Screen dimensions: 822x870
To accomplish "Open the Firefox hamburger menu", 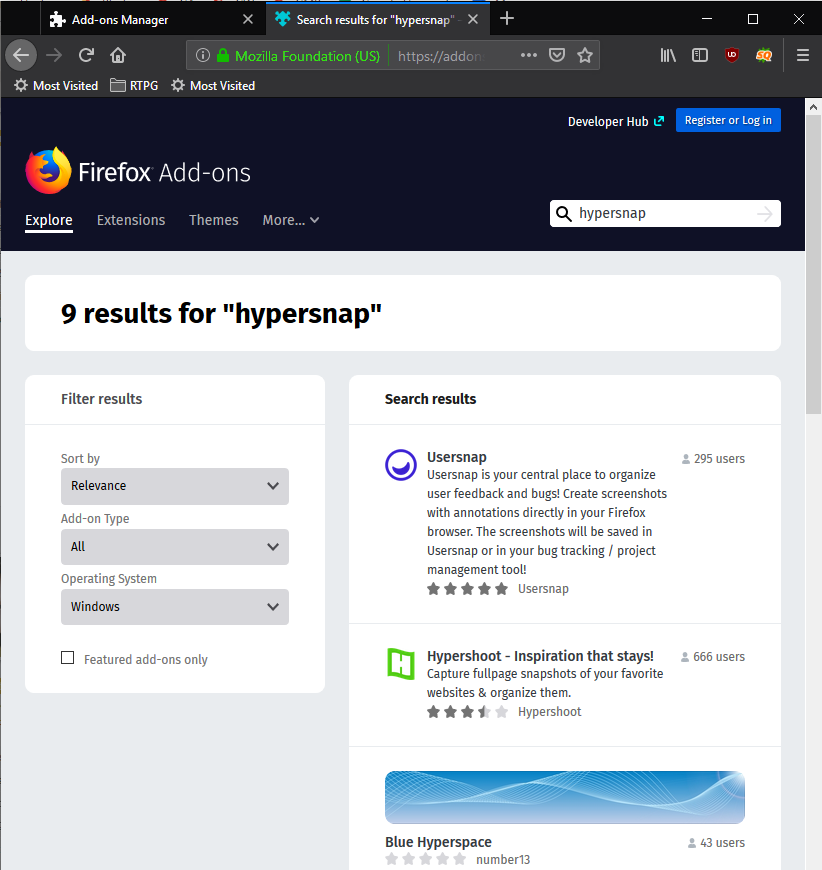I will point(803,55).
